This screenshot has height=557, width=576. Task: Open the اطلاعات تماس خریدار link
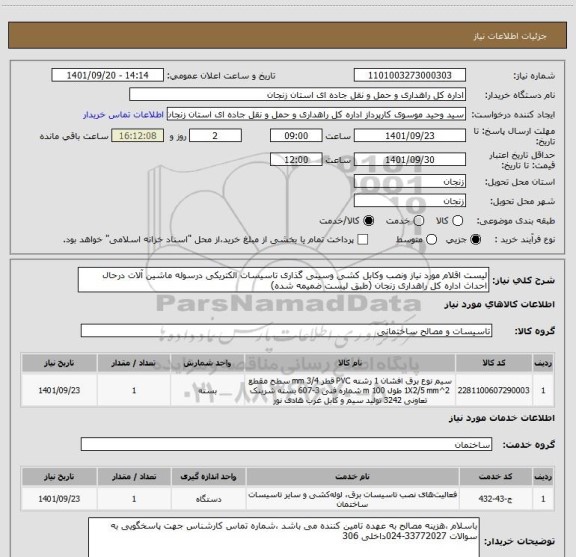click(123, 115)
